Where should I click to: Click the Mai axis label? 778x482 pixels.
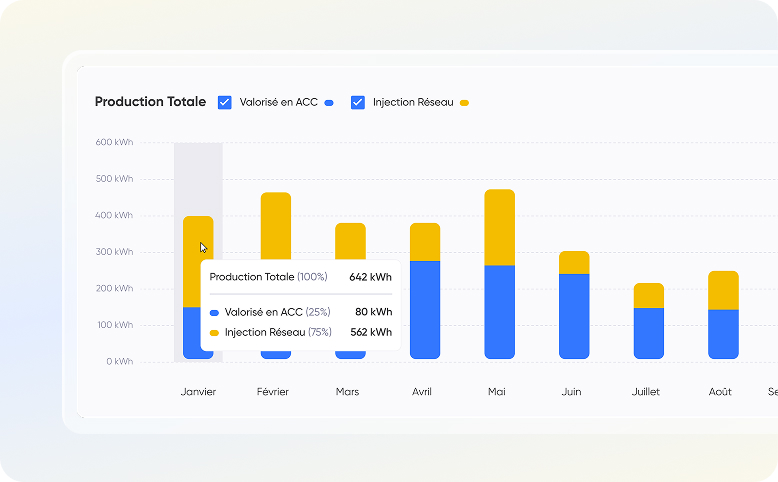[x=497, y=392]
